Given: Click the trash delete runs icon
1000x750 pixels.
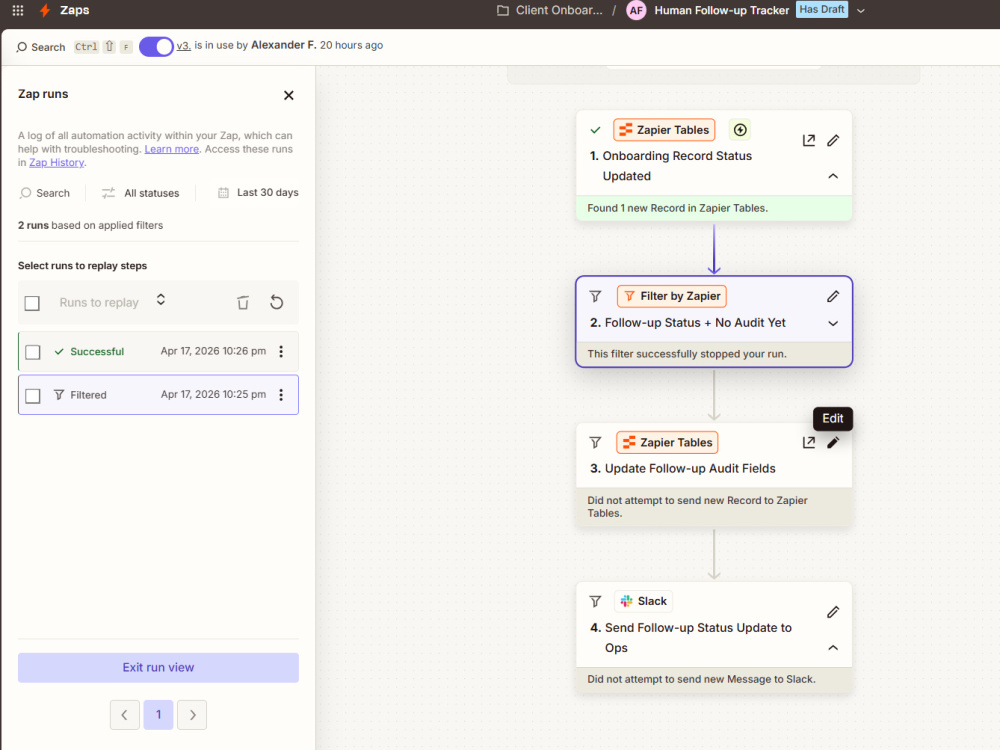Looking at the screenshot, I should pos(242,302).
